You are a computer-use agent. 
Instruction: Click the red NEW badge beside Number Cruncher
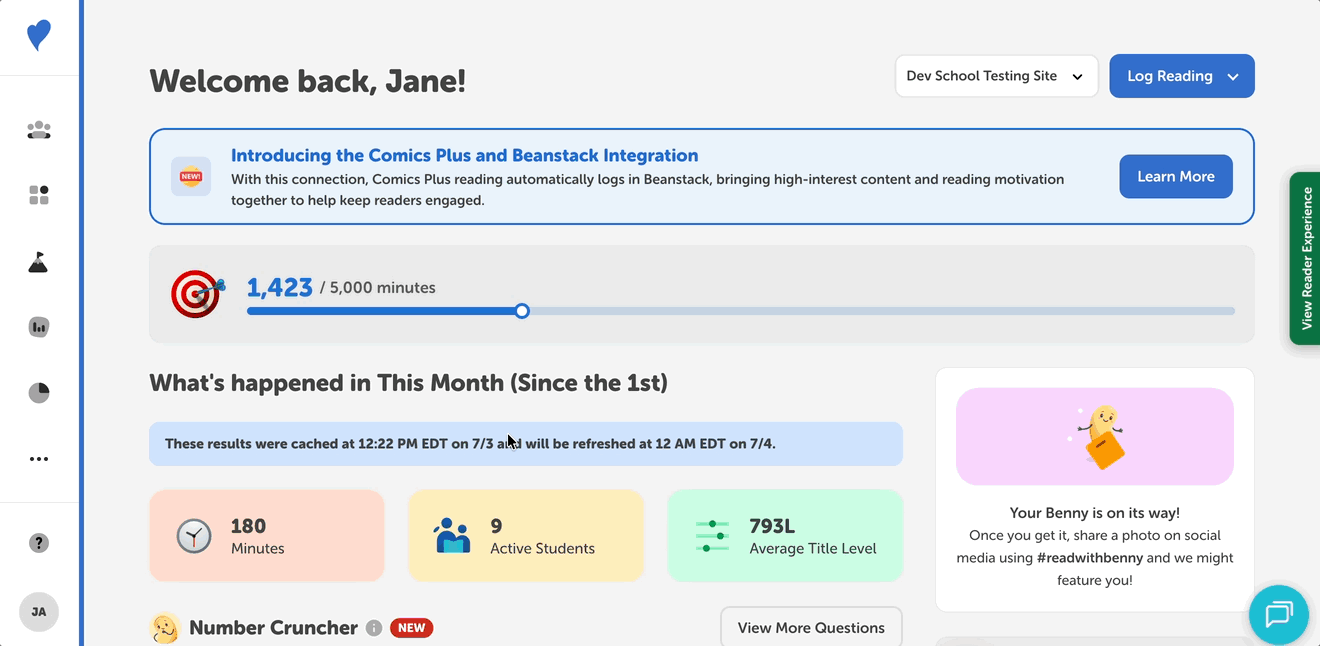pyautogui.click(x=411, y=628)
